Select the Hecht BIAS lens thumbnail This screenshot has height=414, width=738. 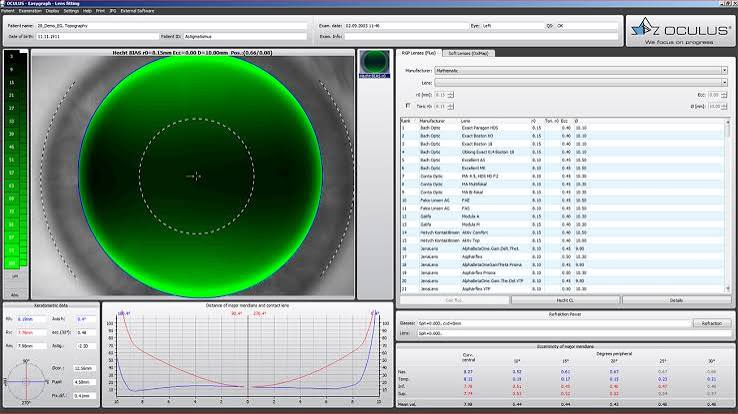coord(375,64)
